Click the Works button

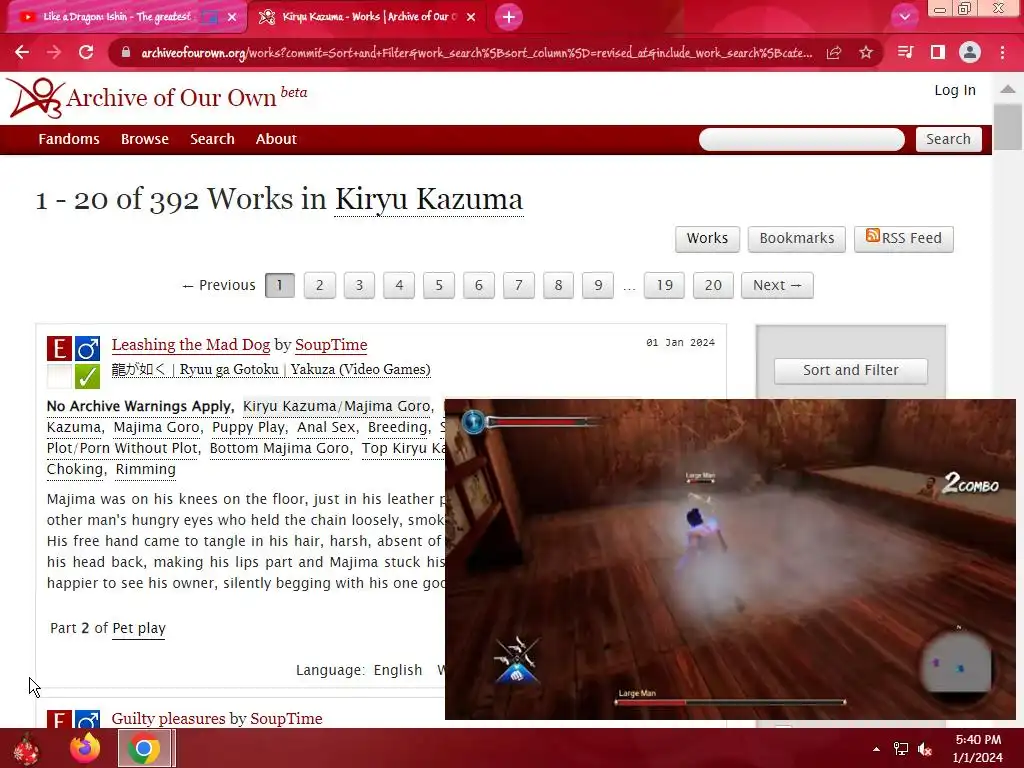[707, 238]
